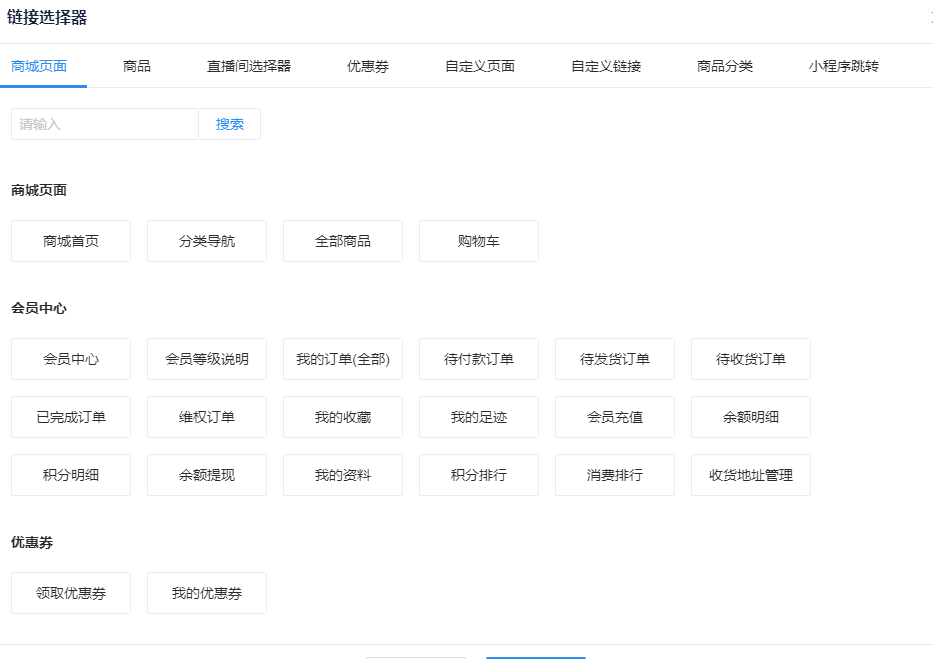Pick 会员等级说明 link option
The height and width of the screenshot is (659, 933).
click(x=207, y=359)
